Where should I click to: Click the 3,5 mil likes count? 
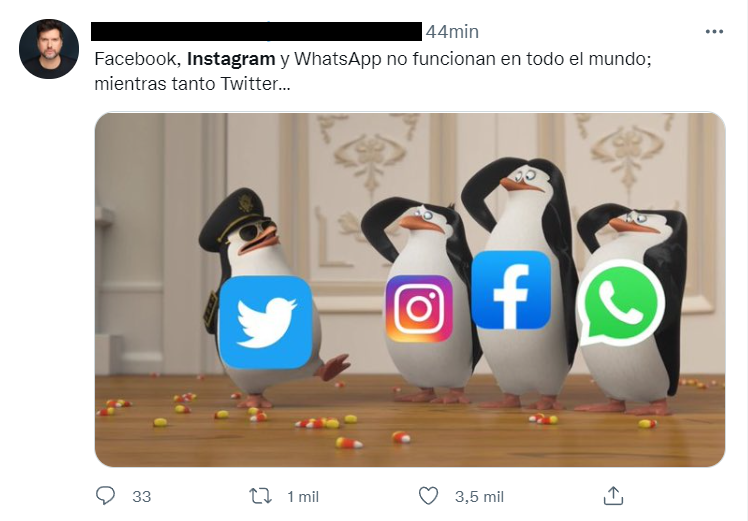pos(479,497)
